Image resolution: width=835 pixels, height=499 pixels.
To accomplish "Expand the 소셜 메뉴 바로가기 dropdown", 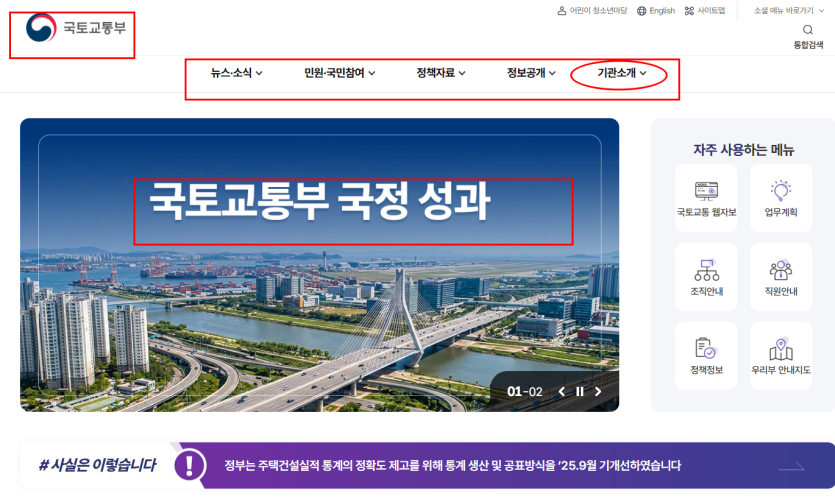I will pyautogui.click(x=789, y=10).
